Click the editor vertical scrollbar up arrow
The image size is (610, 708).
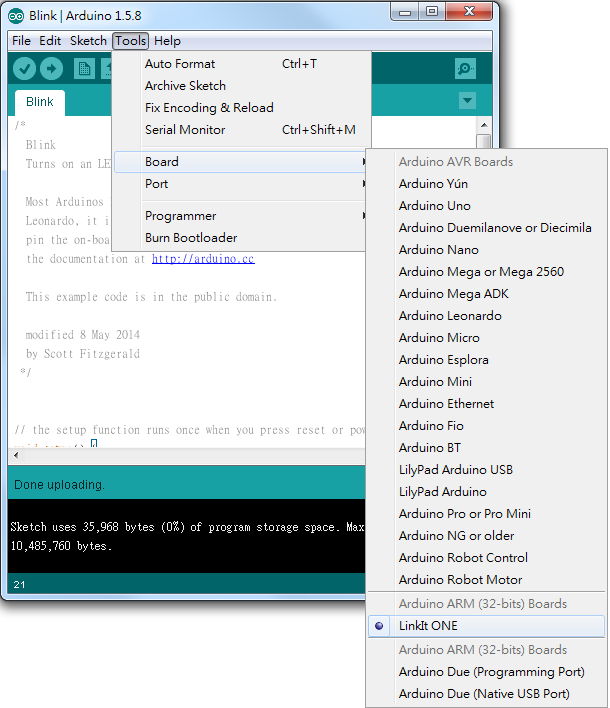484,125
